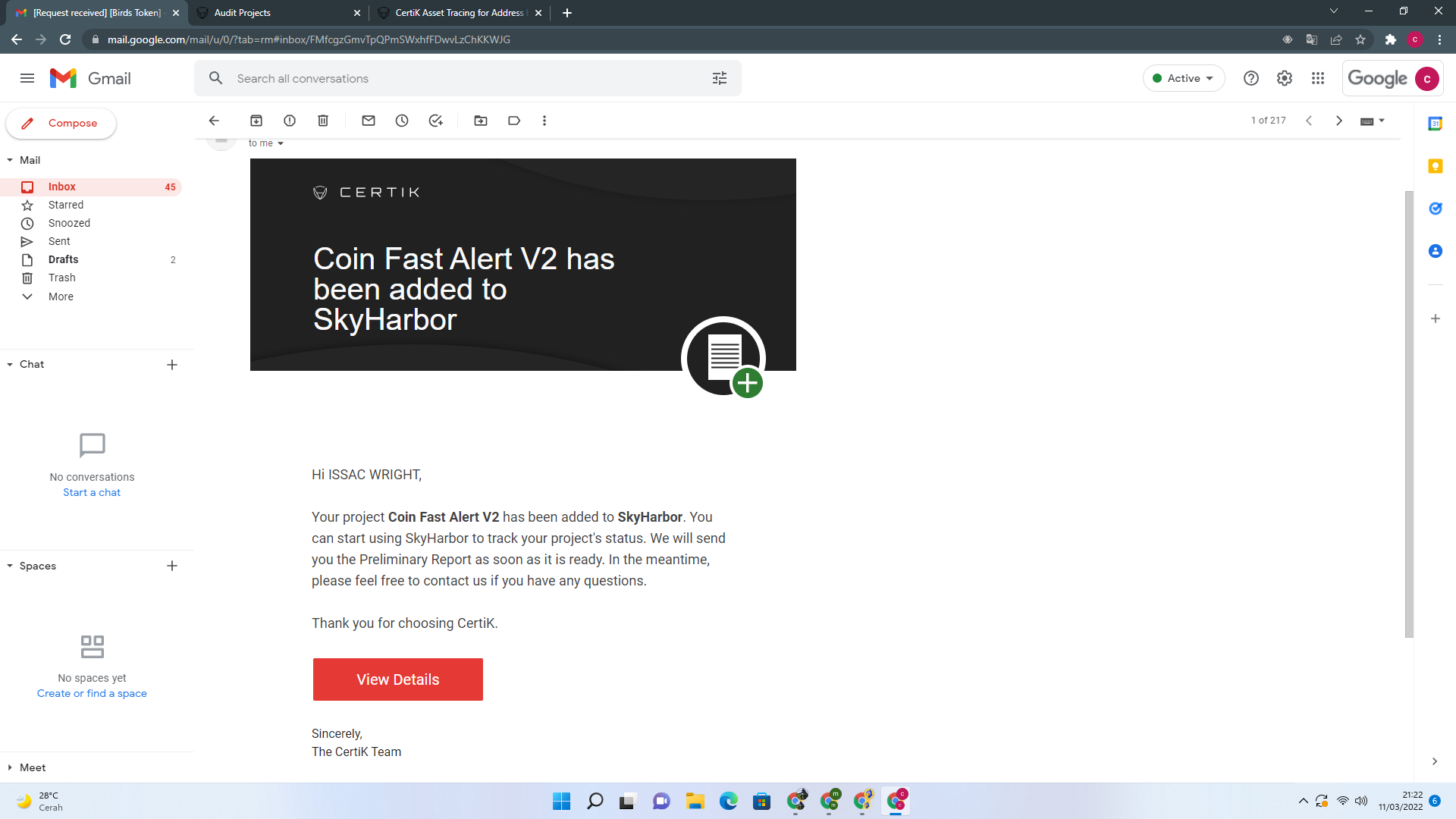Reload the Gmail page
The width and height of the screenshot is (1456, 819).
point(65,39)
